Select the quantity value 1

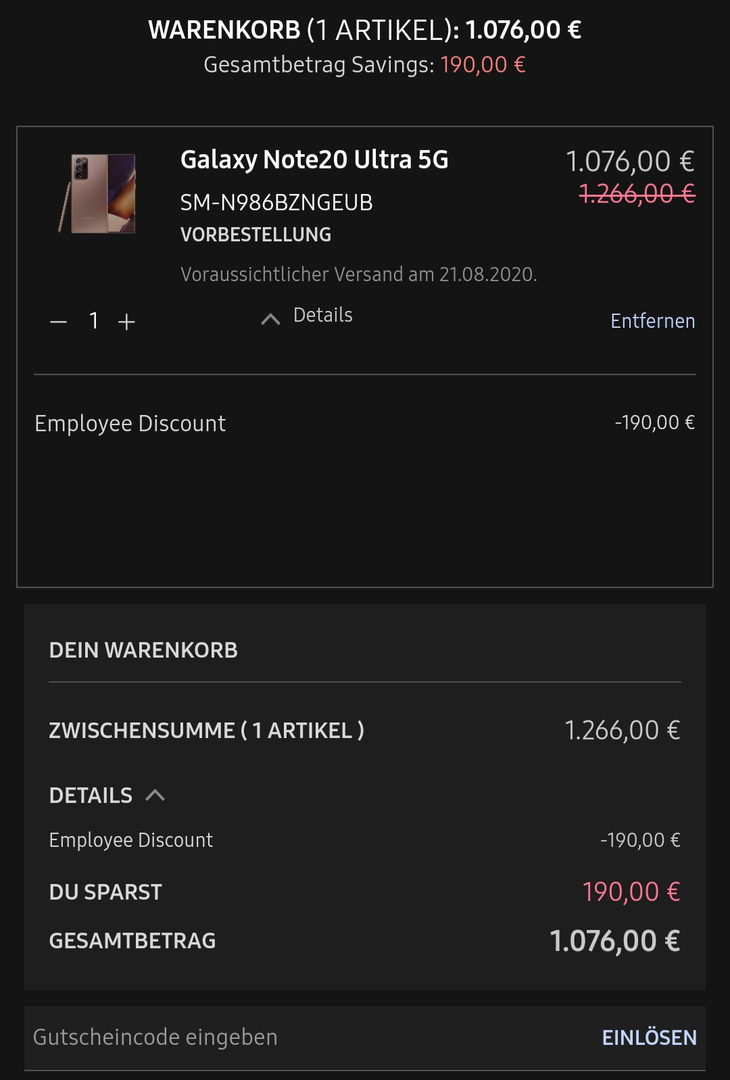point(93,321)
